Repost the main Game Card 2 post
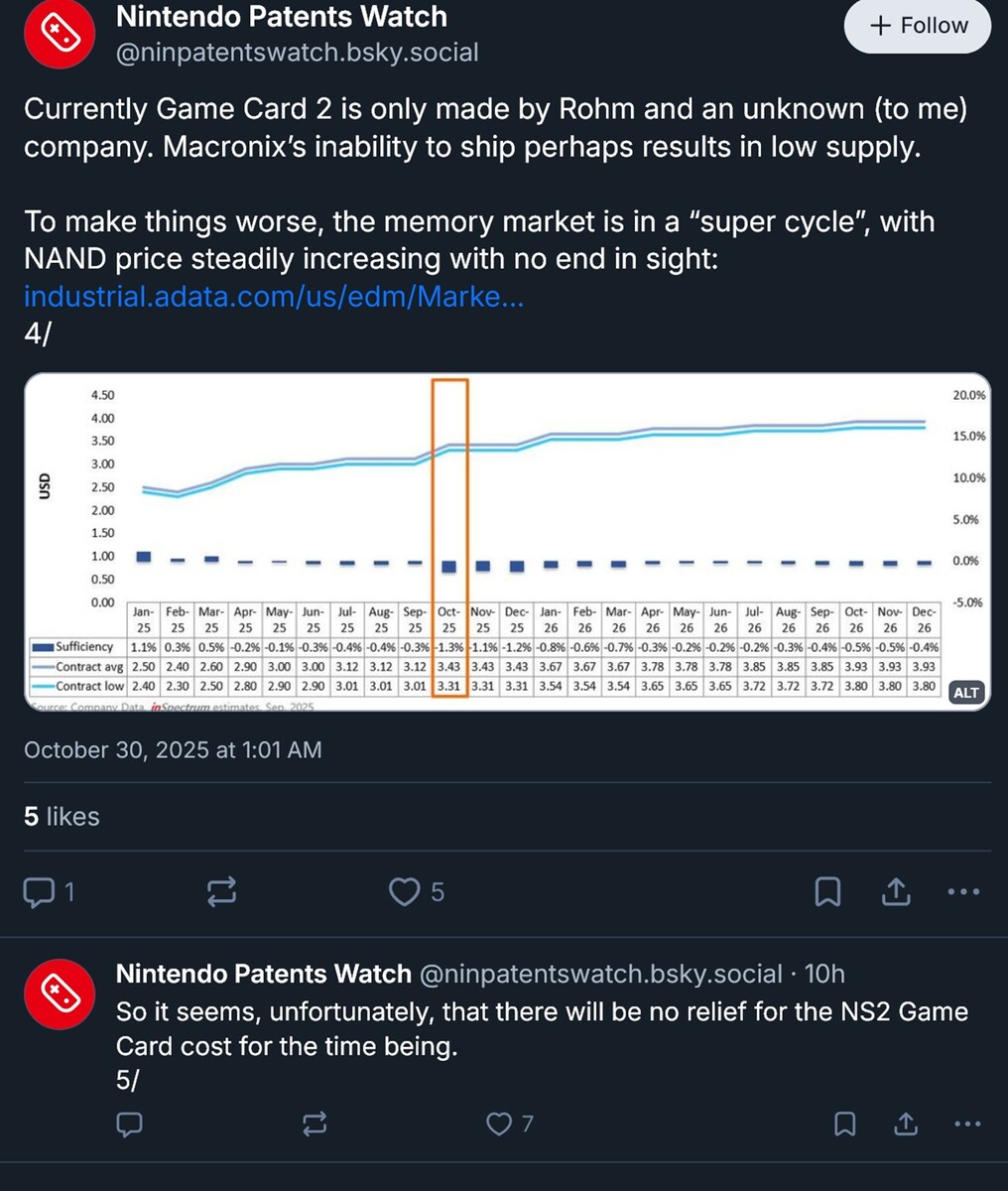The height and width of the screenshot is (1191, 1008). (221, 892)
